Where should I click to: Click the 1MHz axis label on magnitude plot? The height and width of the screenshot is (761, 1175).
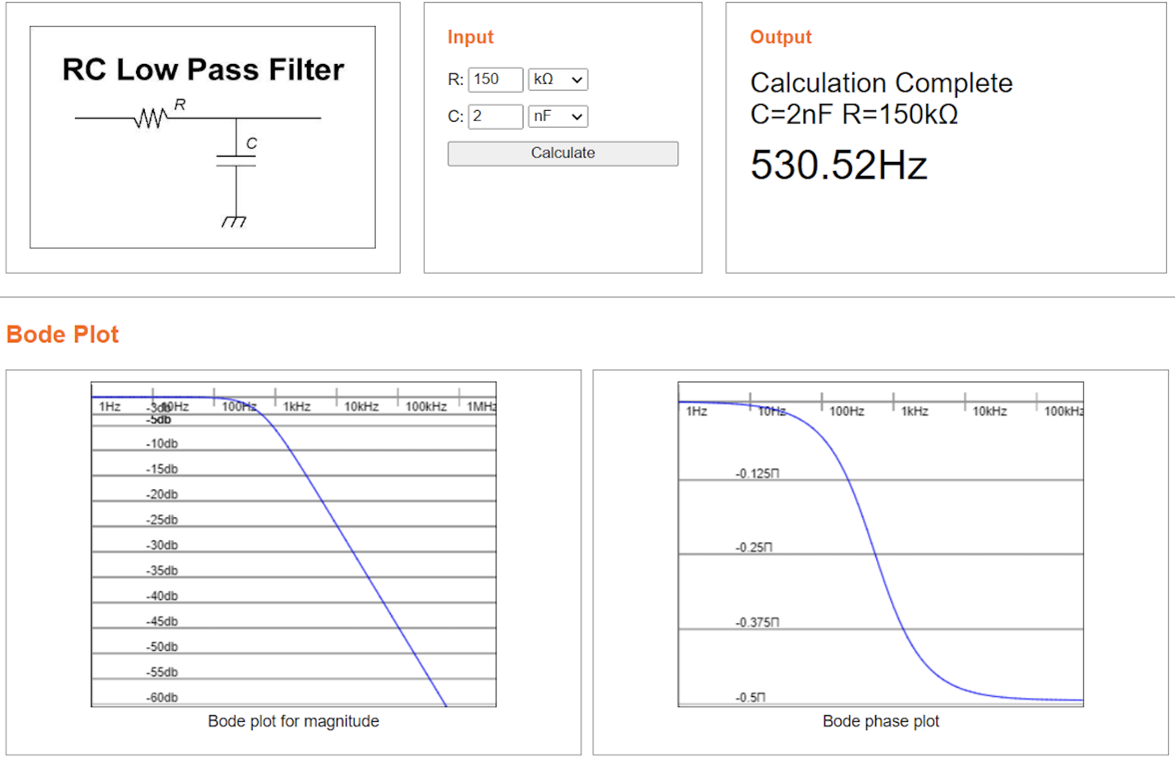click(x=481, y=407)
